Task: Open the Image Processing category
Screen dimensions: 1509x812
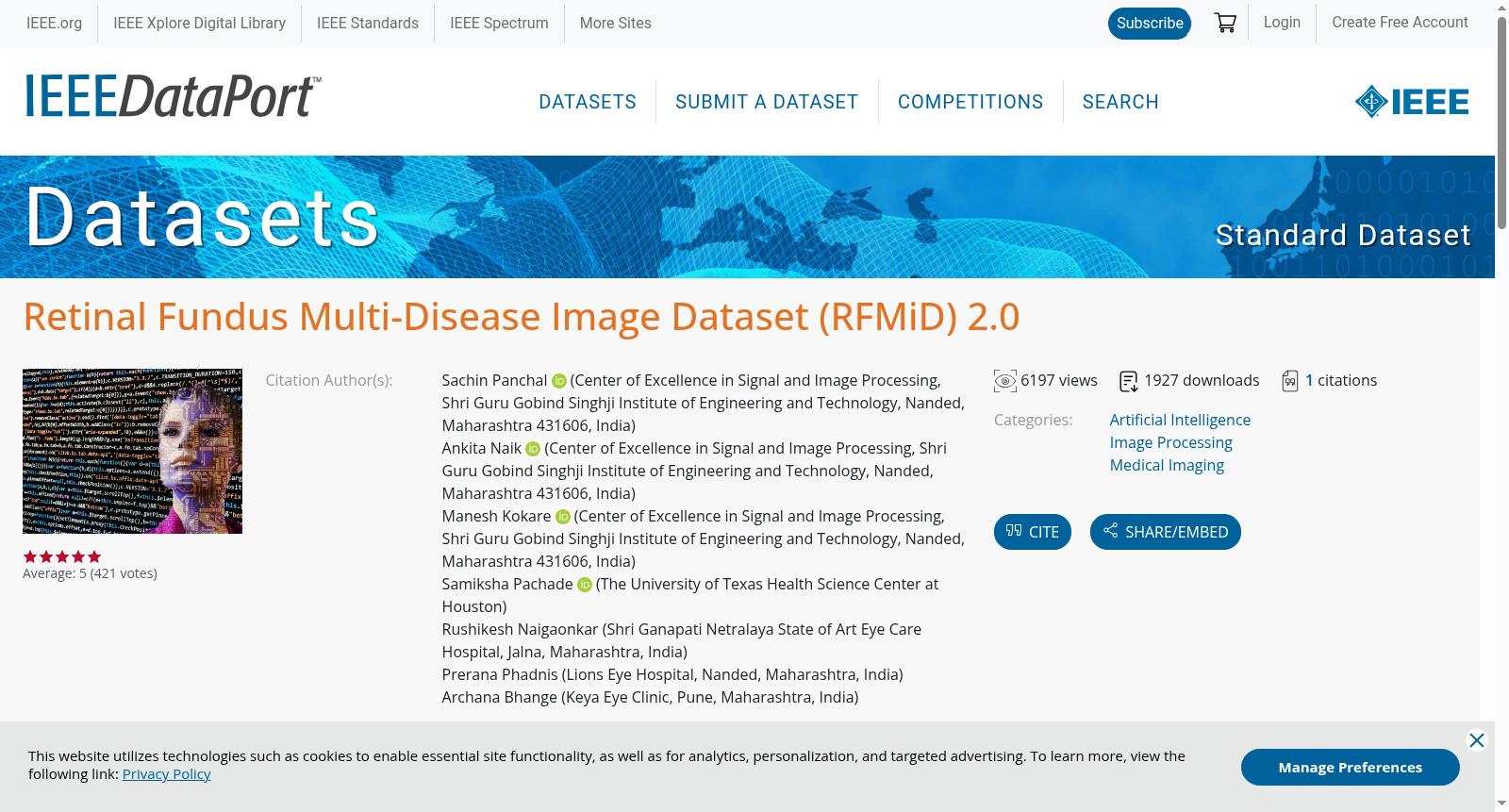Action: [x=1170, y=442]
